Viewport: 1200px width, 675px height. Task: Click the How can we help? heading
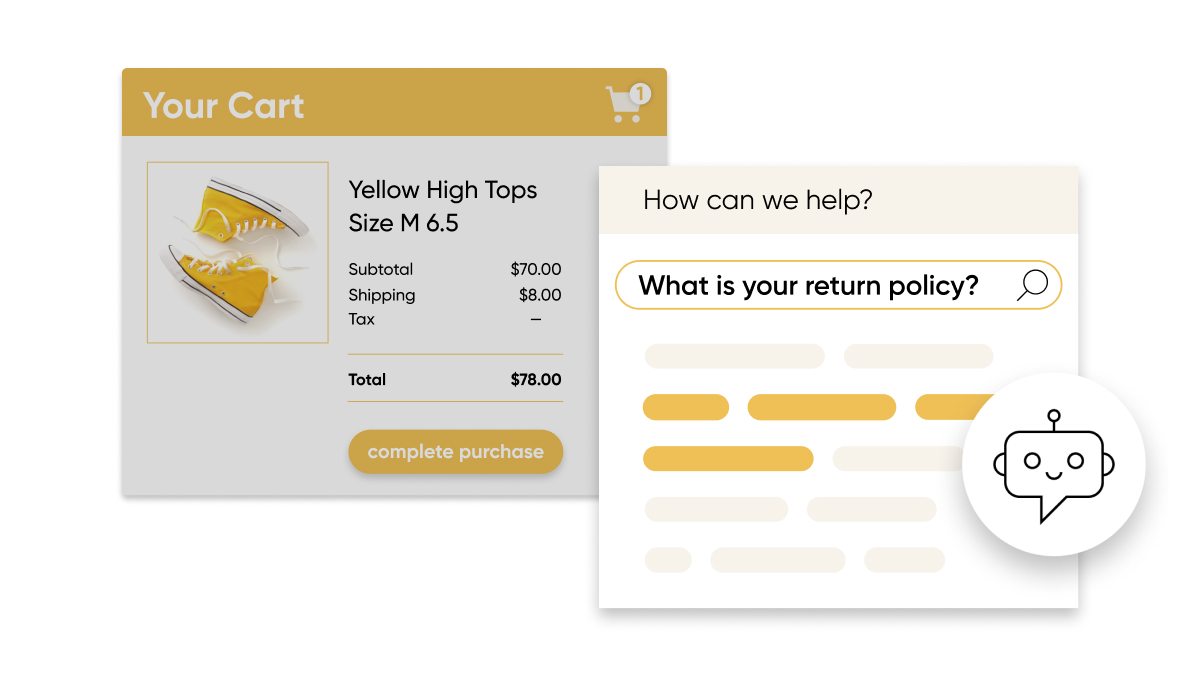click(757, 200)
